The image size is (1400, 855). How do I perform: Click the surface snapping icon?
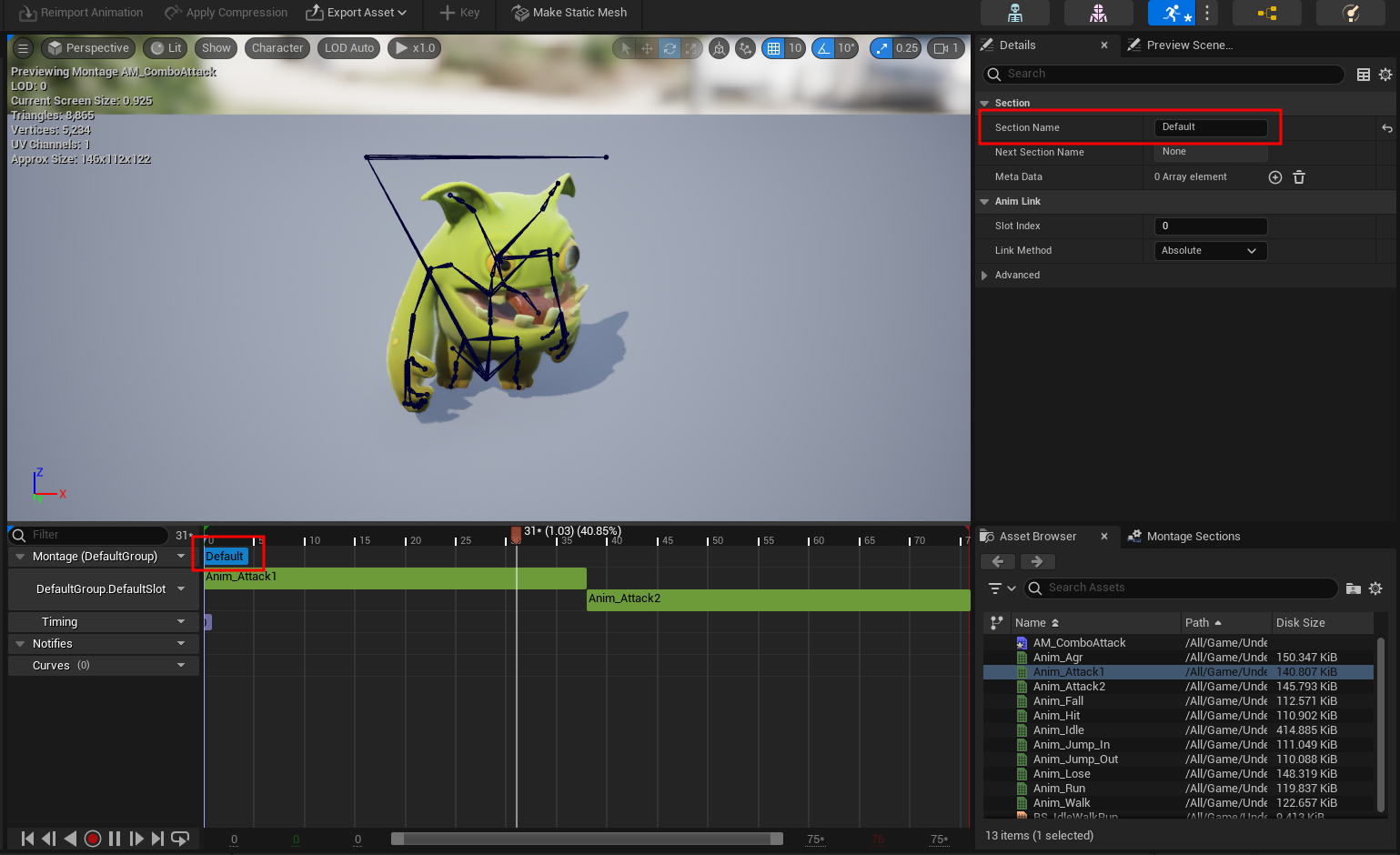pos(746,48)
